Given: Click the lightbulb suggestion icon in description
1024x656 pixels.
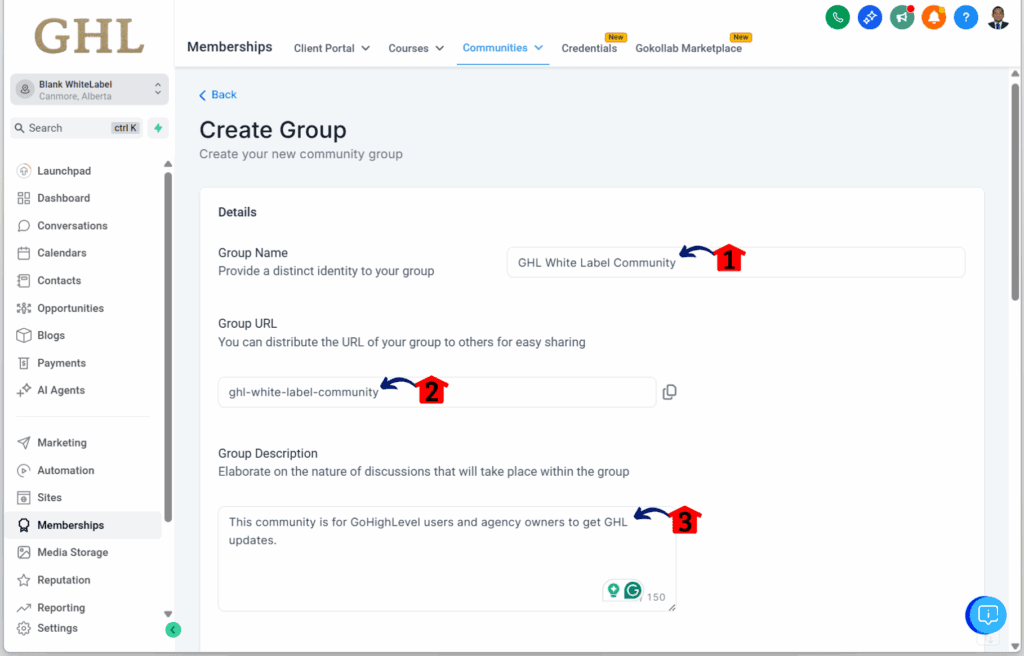Looking at the screenshot, I should tap(613, 591).
